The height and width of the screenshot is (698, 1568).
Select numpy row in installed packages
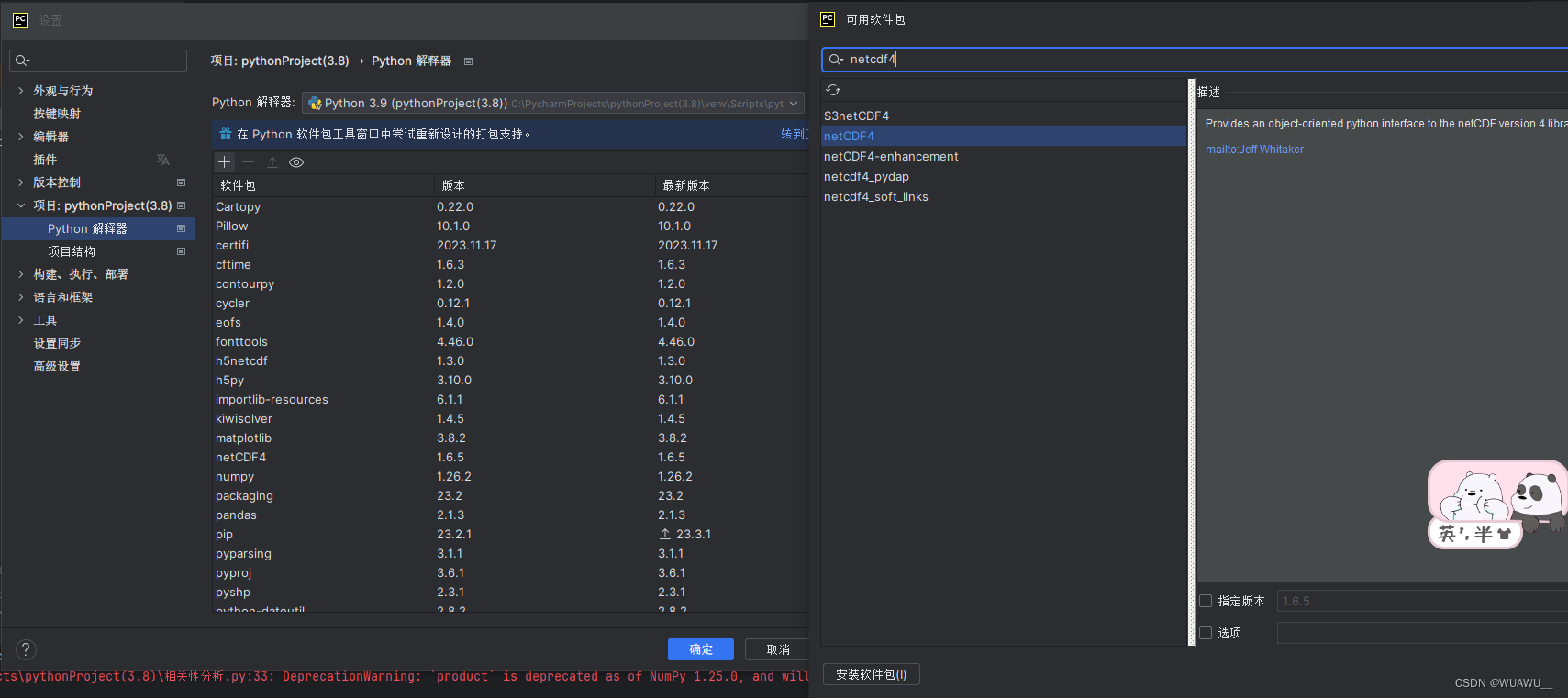tap(510, 477)
